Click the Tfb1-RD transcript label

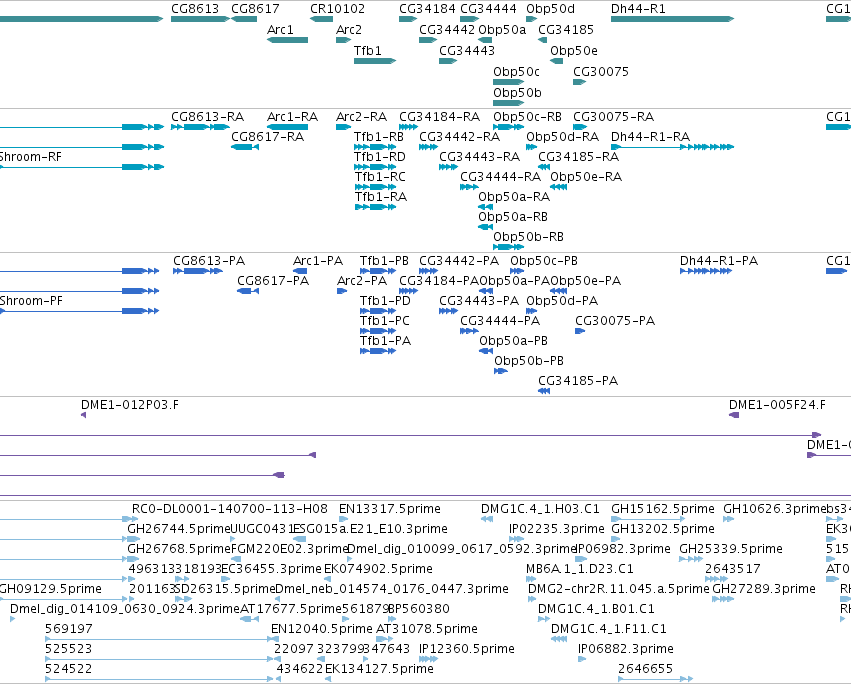pos(380,157)
